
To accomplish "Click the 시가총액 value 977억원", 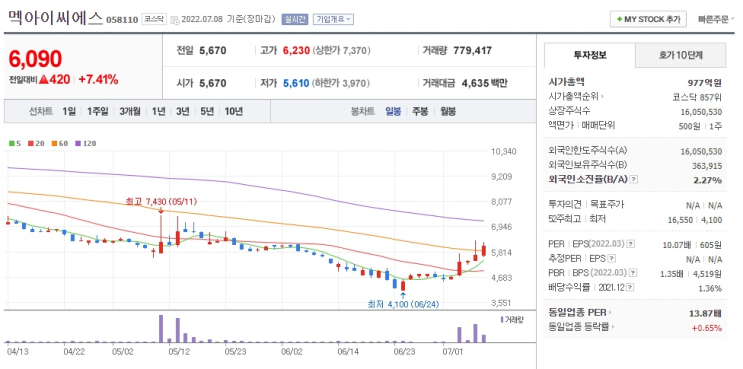I will (x=704, y=83).
